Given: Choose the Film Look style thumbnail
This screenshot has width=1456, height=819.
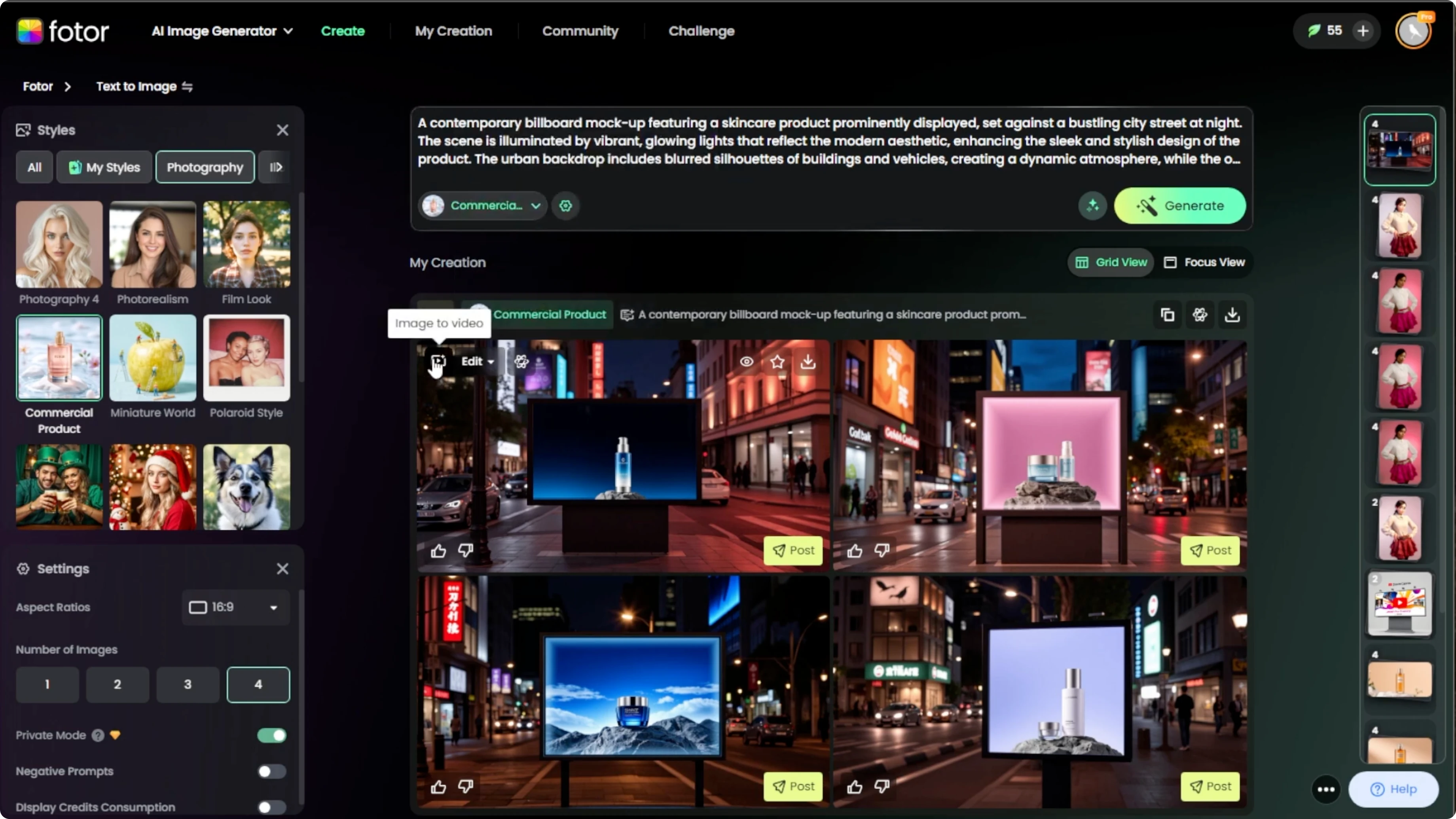Looking at the screenshot, I should coord(246,245).
